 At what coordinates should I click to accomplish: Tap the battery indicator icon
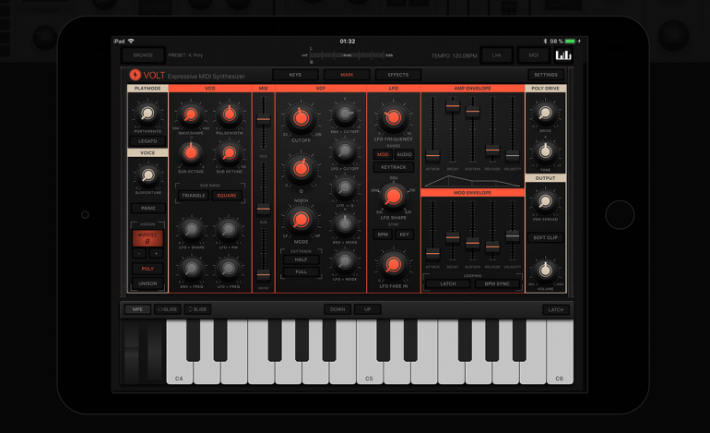570,41
